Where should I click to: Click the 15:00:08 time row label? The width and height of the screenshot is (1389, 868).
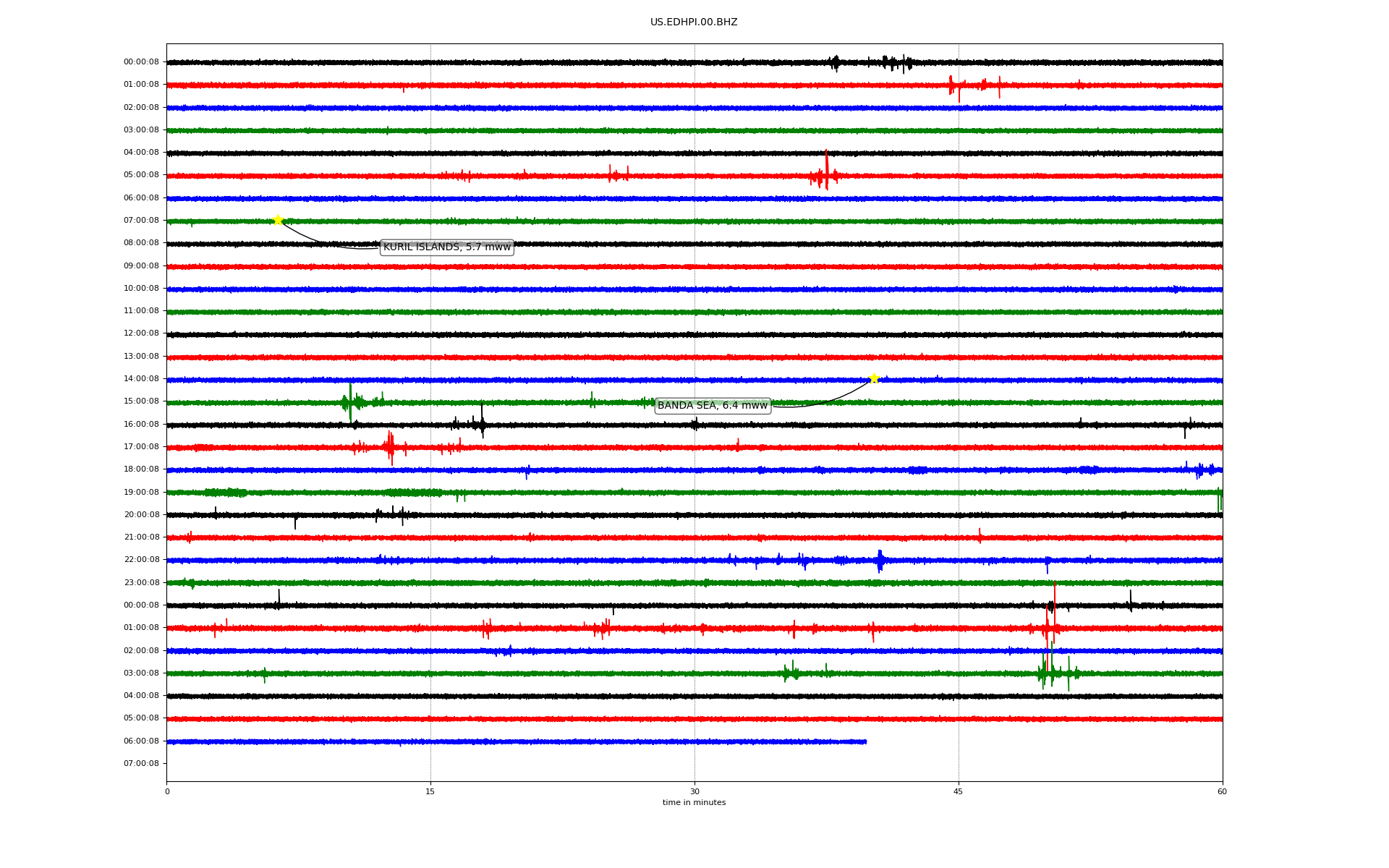point(141,401)
